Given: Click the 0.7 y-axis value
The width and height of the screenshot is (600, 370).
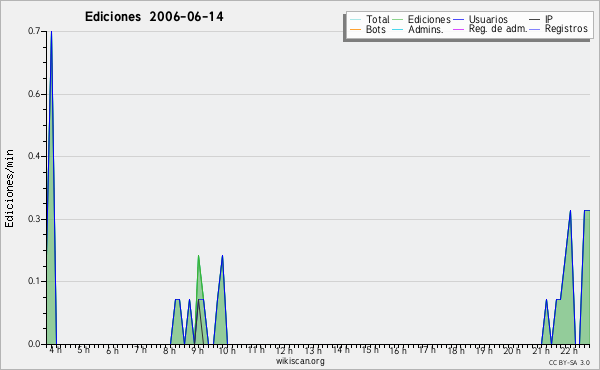Looking at the screenshot, I should [34, 31].
